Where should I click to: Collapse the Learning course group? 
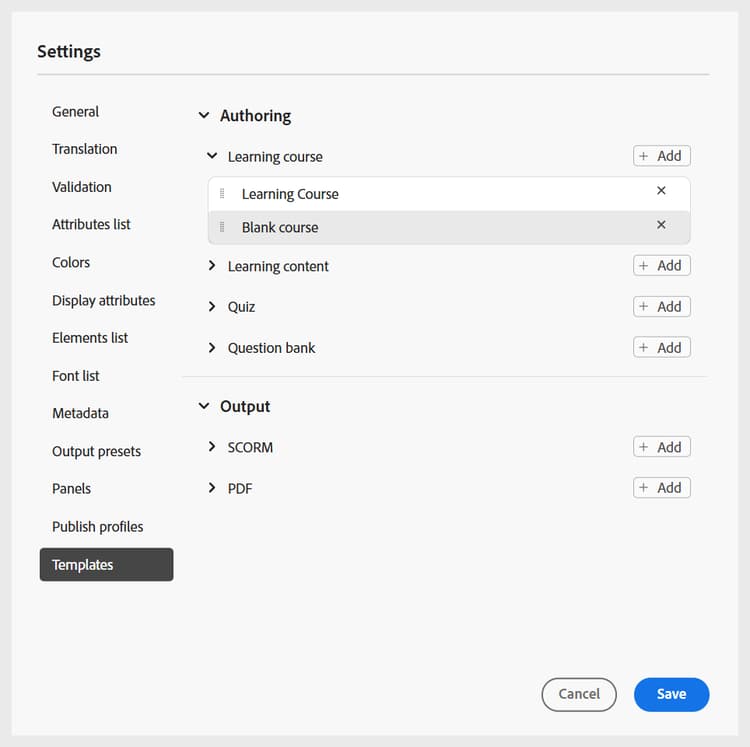point(212,156)
